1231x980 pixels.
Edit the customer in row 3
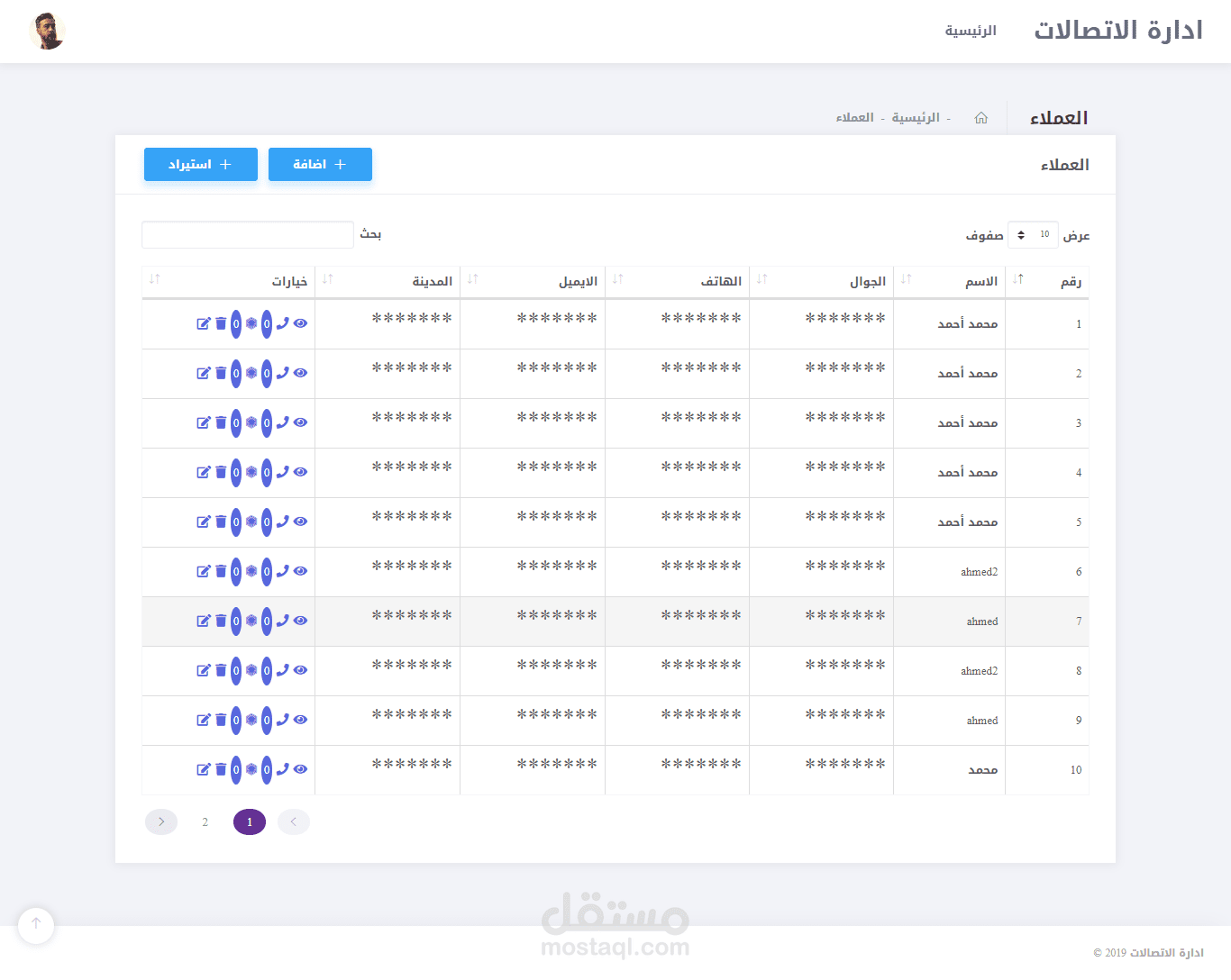(x=204, y=422)
